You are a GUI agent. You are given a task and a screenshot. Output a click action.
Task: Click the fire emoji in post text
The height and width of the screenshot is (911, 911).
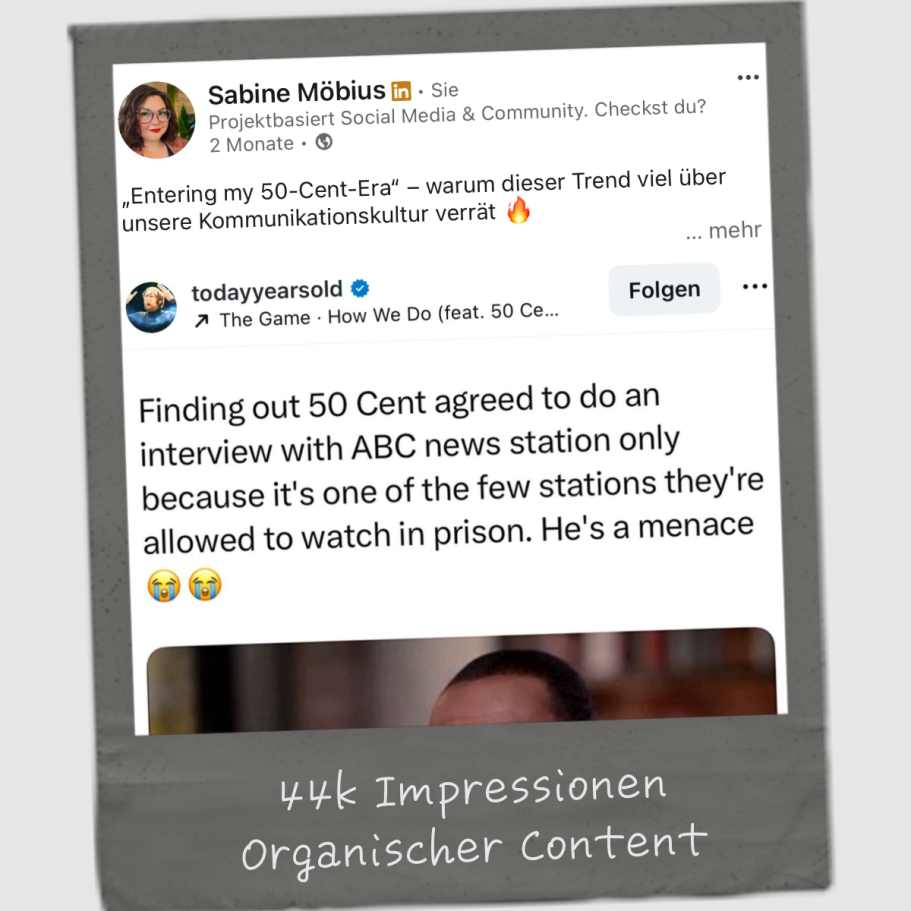[518, 210]
